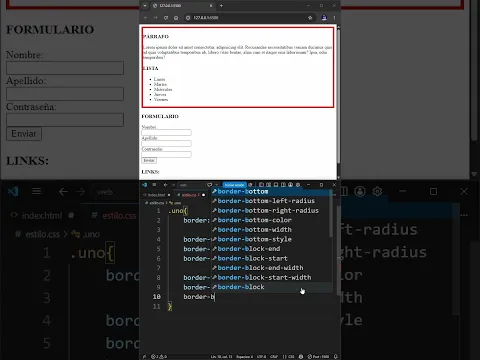Expand the Copilot chat dropdown arrow
Screen dimensions: 480x360
(x=216, y=185)
